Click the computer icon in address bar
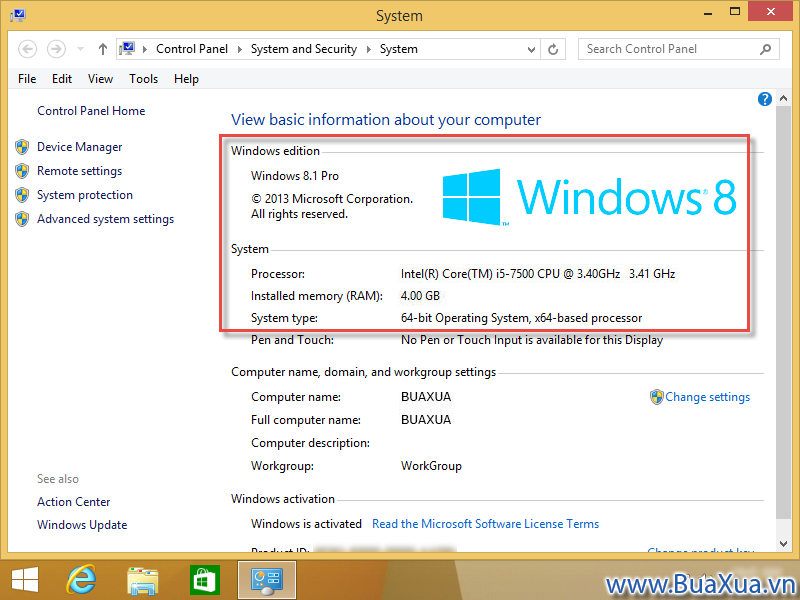The width and height of the screenshot is (800, 600). coord(127,49)
